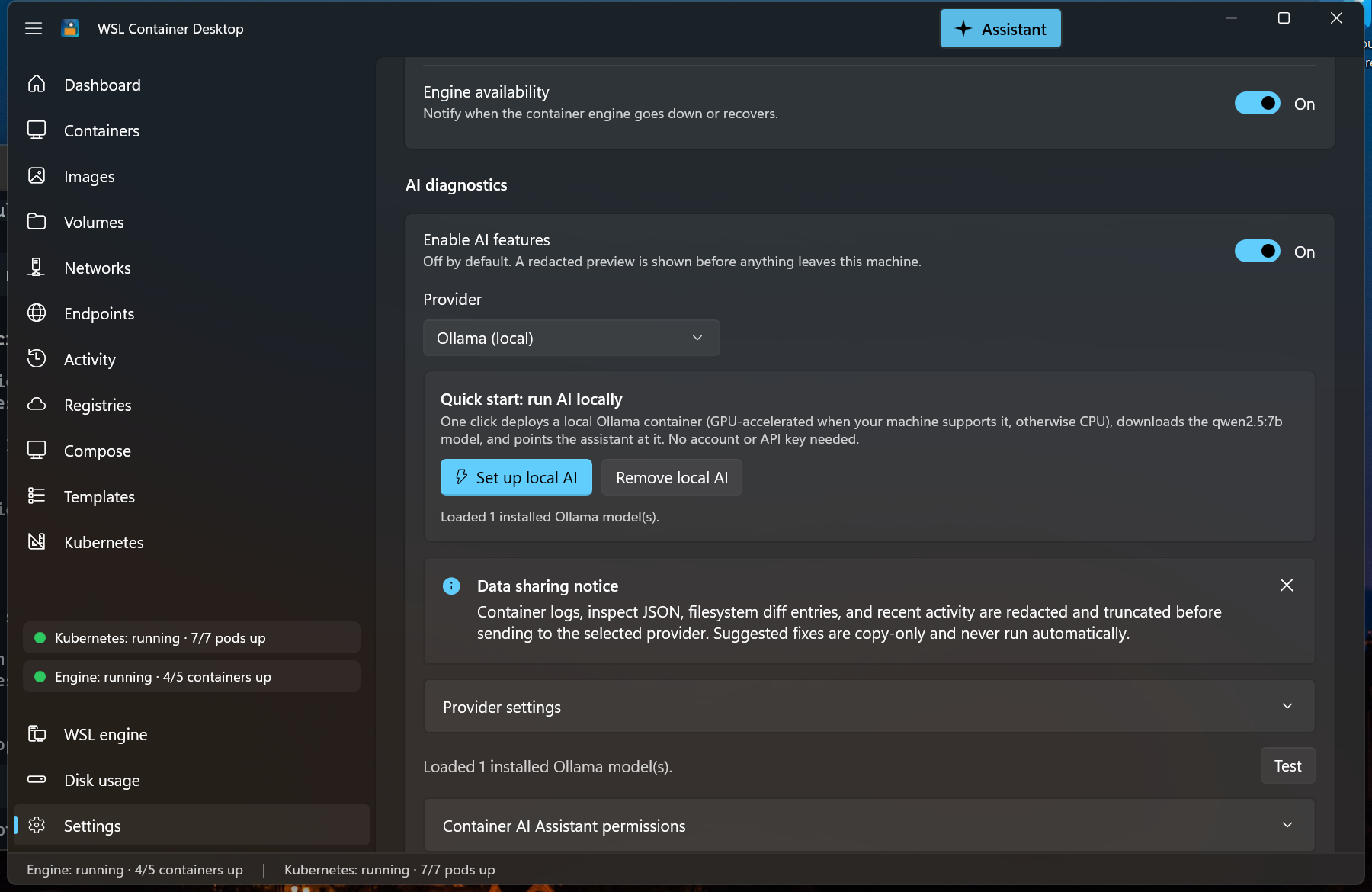The width and height of the screenshot is (1372, 892).
Task: Maximize the WSL Container Desktop window
Action: pos(1284,18)
